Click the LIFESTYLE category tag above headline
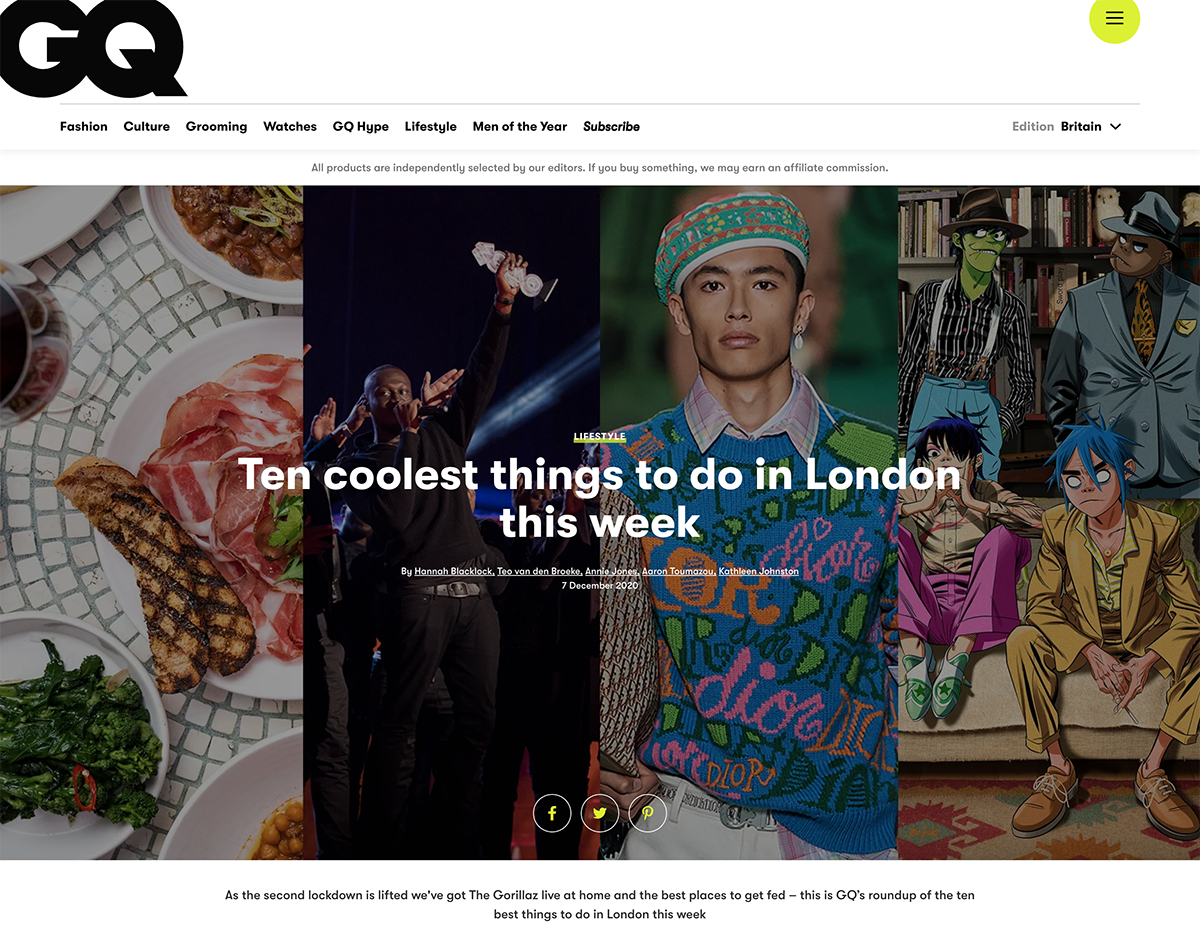The width and height of the screenshot is (1200, 947). [600, 437]
